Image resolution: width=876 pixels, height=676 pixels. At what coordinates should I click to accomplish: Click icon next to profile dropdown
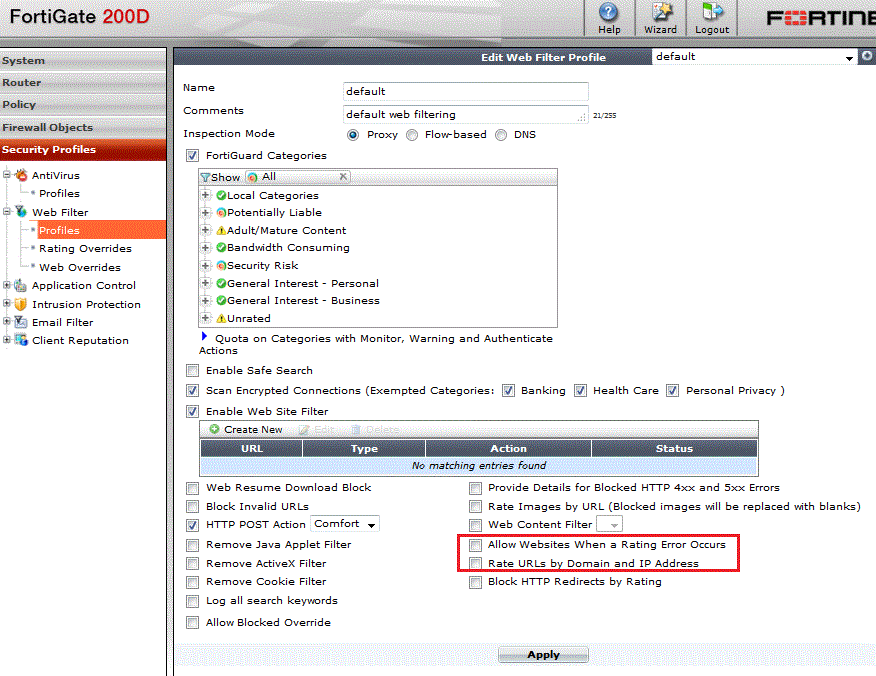pos(867,56)
